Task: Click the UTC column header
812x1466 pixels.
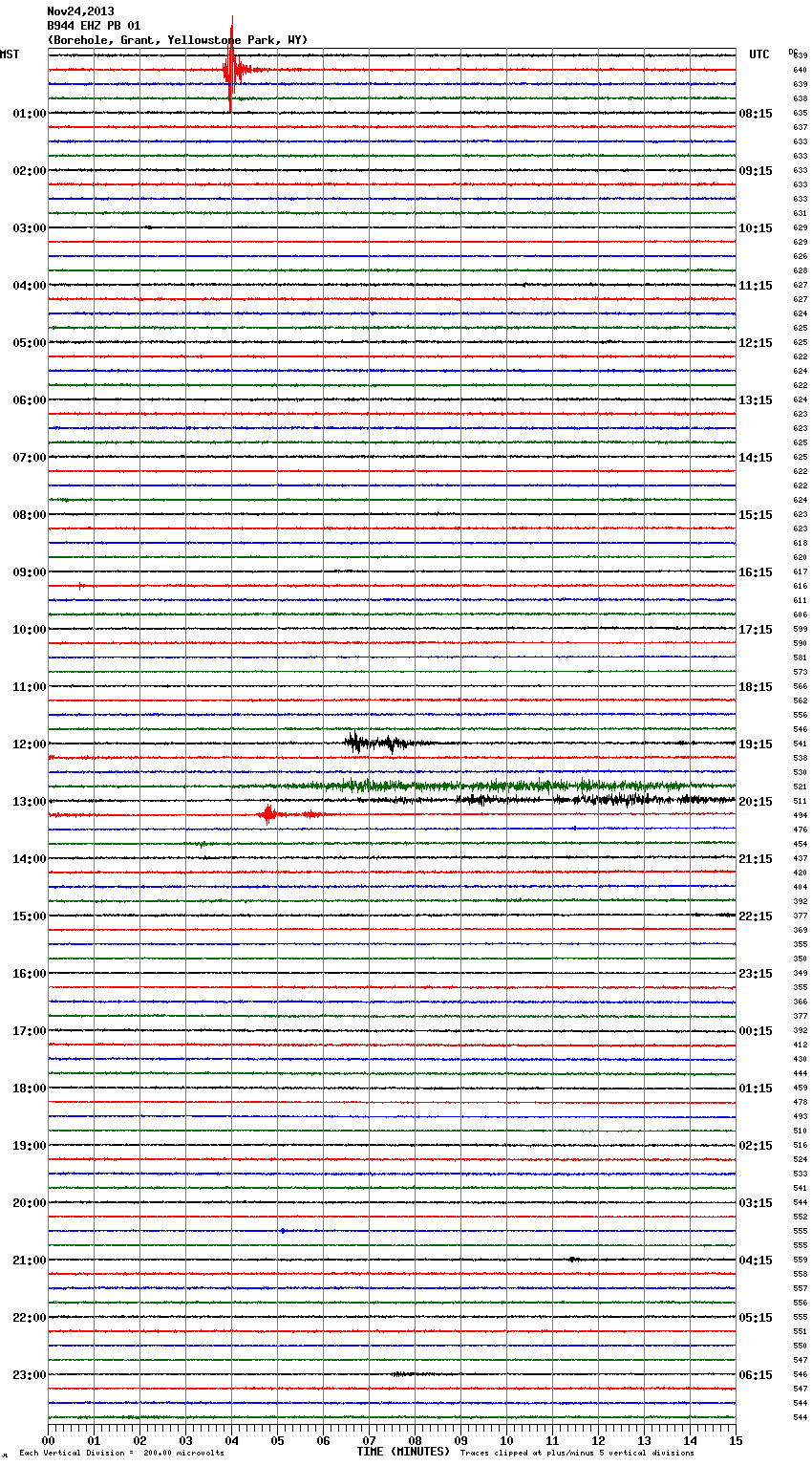Action: pos(759,54)
